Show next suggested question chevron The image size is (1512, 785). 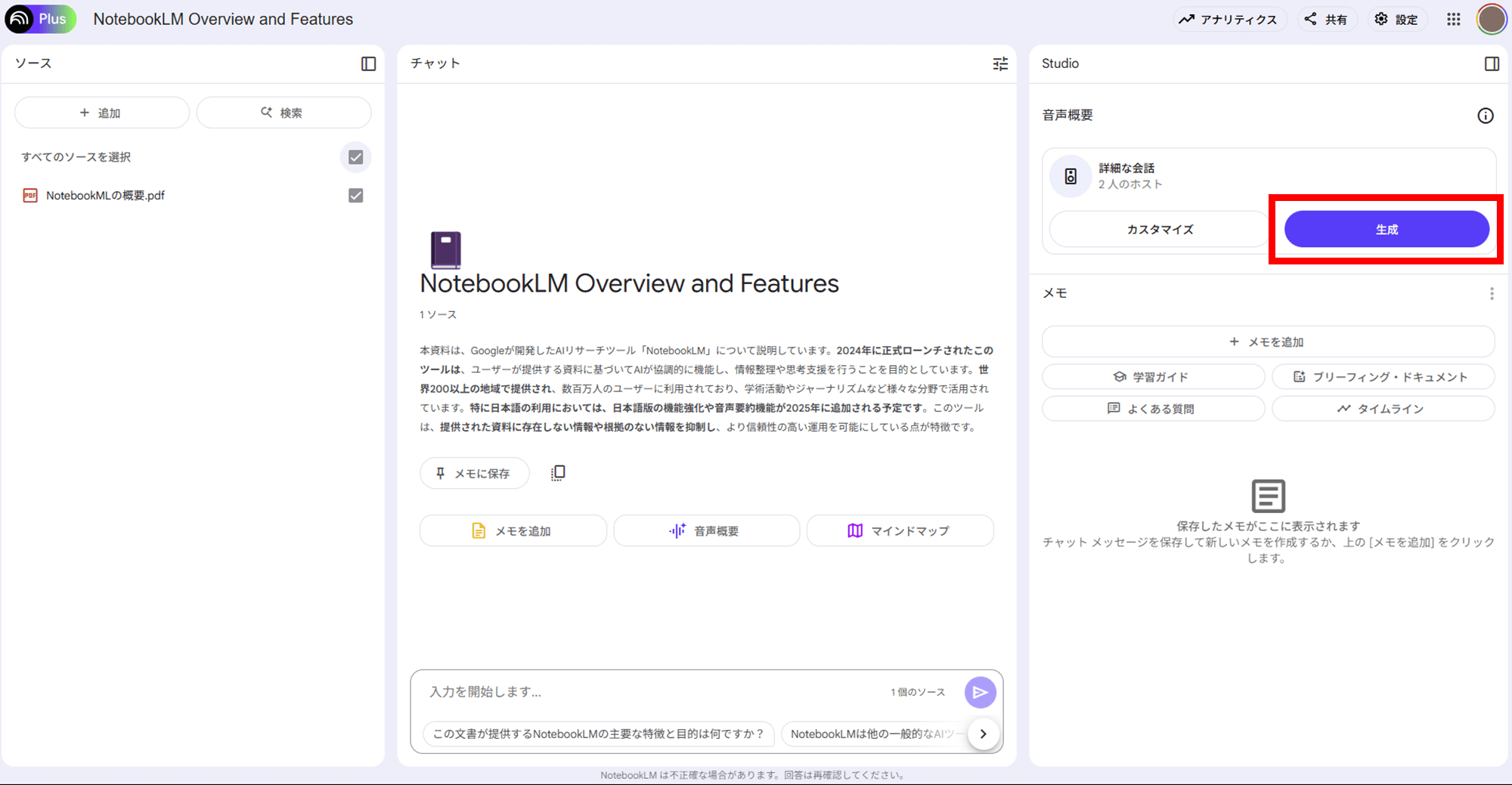click(x=983, y=734)
